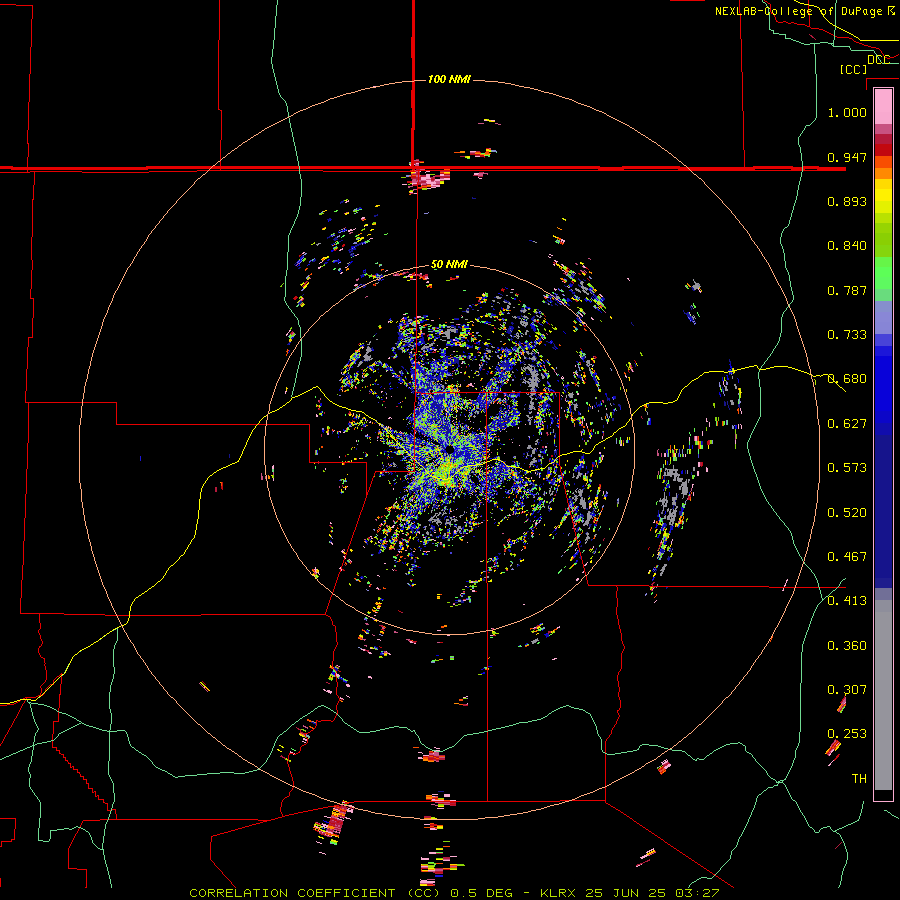Click the "DCC" label above the legend
This screenshot has width=900, height=900.
pos(878,59)
